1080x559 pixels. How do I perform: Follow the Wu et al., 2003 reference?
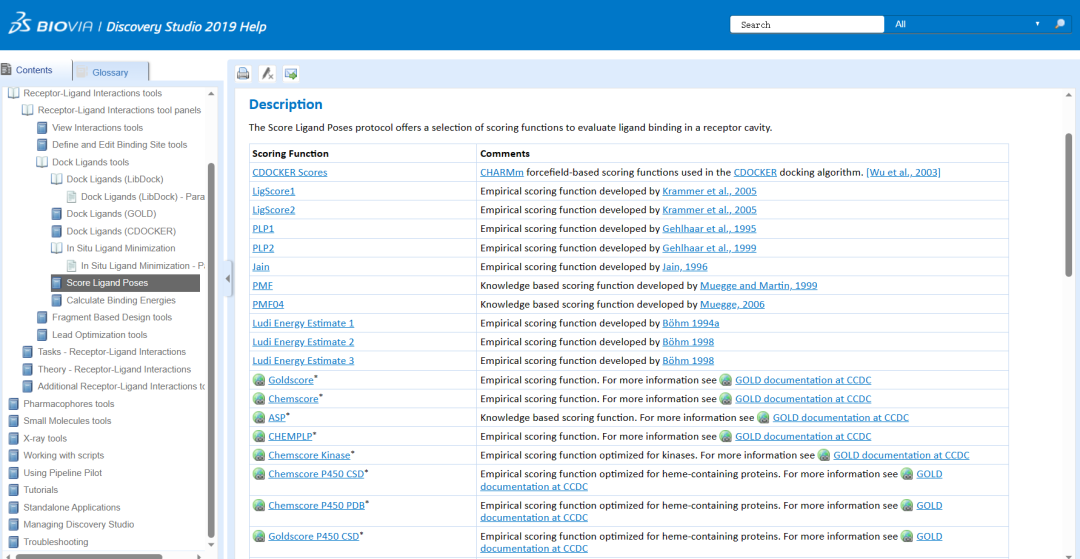click(x=903, y=173)
